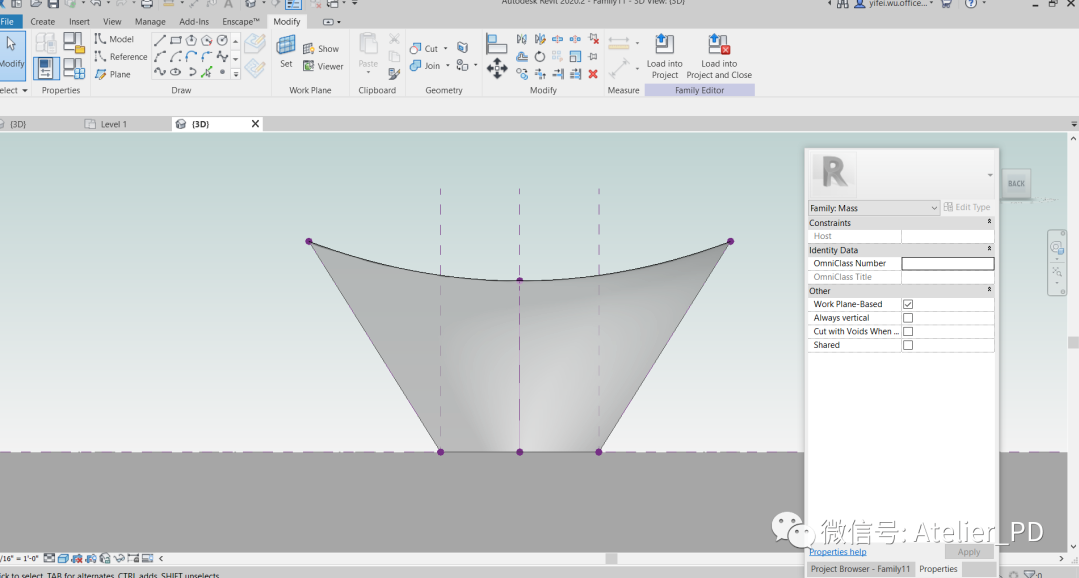Screen dimensions: 1079x578
Task: Open the Autodesk Help icon
Action: tap(971, 3)
